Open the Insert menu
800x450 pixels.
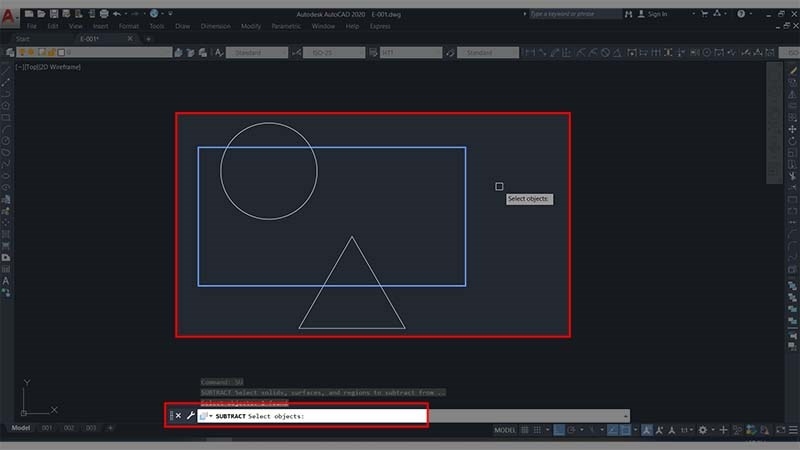pyautogui.click(x=100, y=26)
